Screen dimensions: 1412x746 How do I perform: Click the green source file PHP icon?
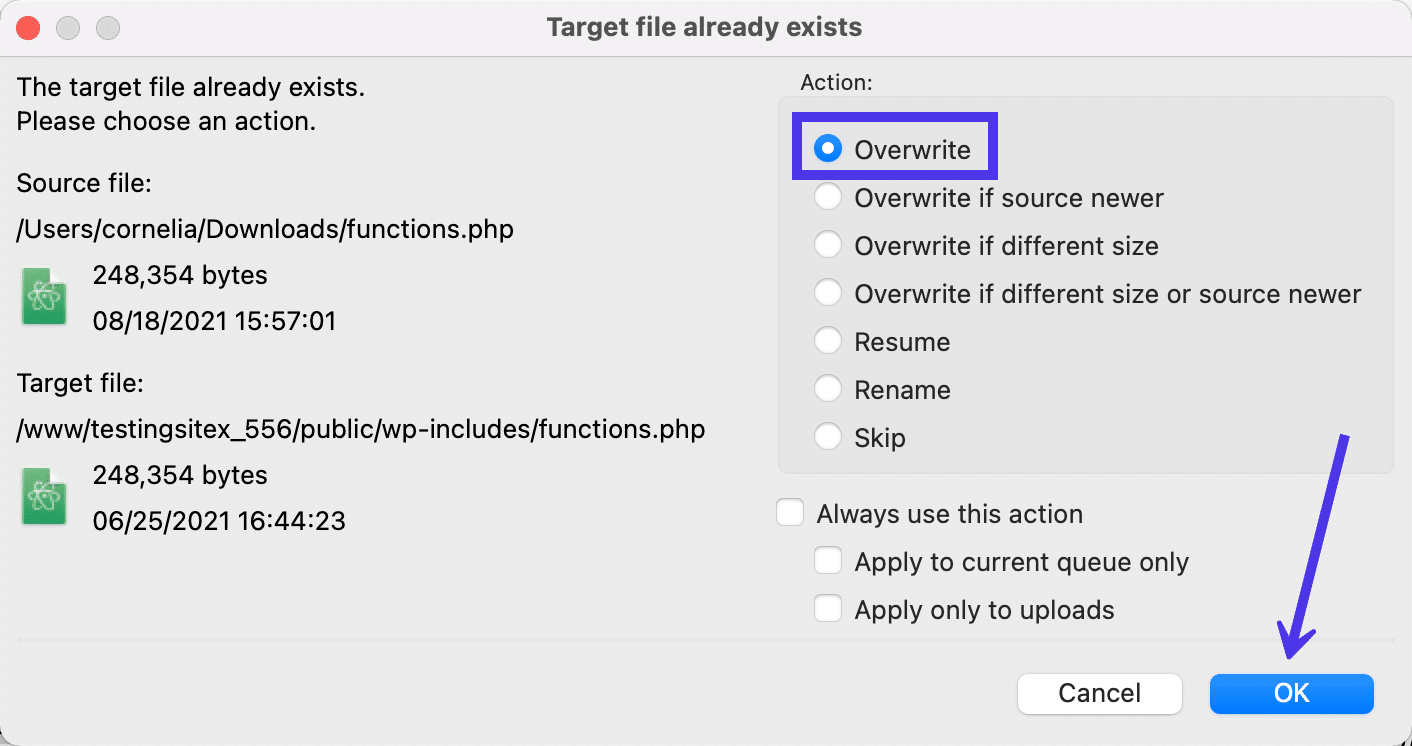click(x=42, y=297)
